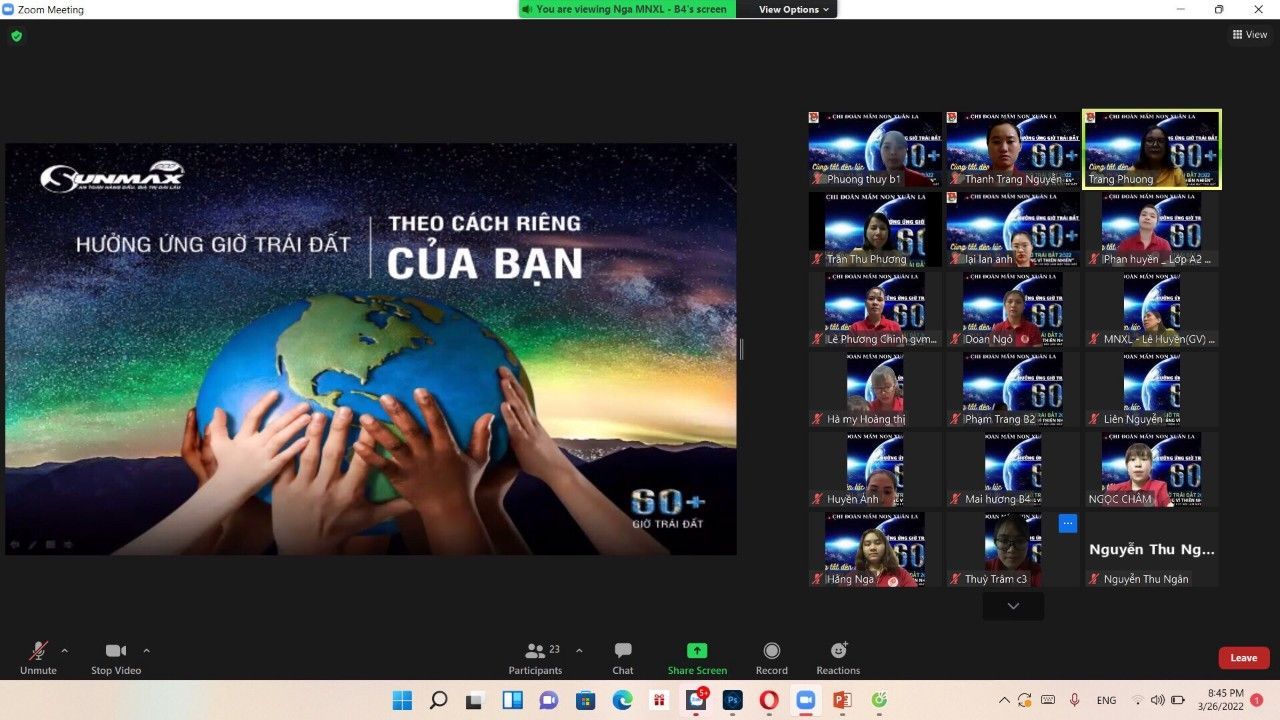Image resolution: width=1280 pixels, height=720 pixels.
Task: Open the View layout menu
Action: pyautogui.click(x=1250, y=34)
